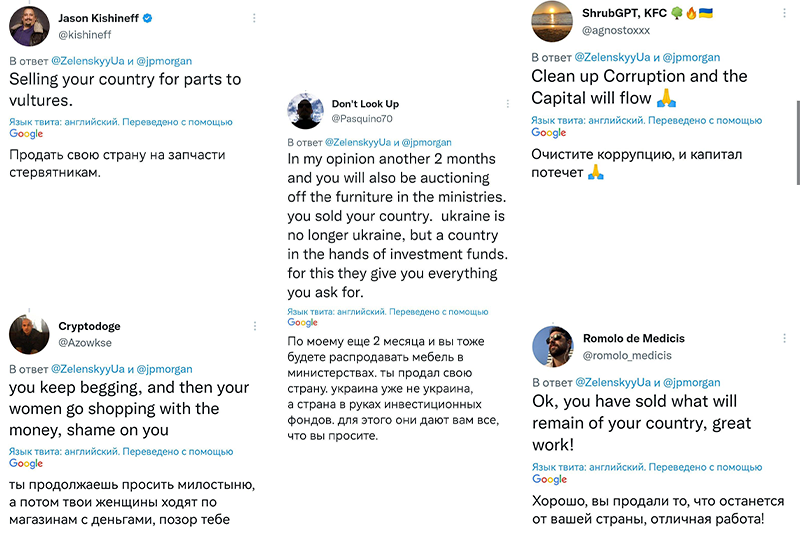Viewport: 800px width, 533px height.
Task: Click the @Pasquino70 handle
Action: coord(362,119)
